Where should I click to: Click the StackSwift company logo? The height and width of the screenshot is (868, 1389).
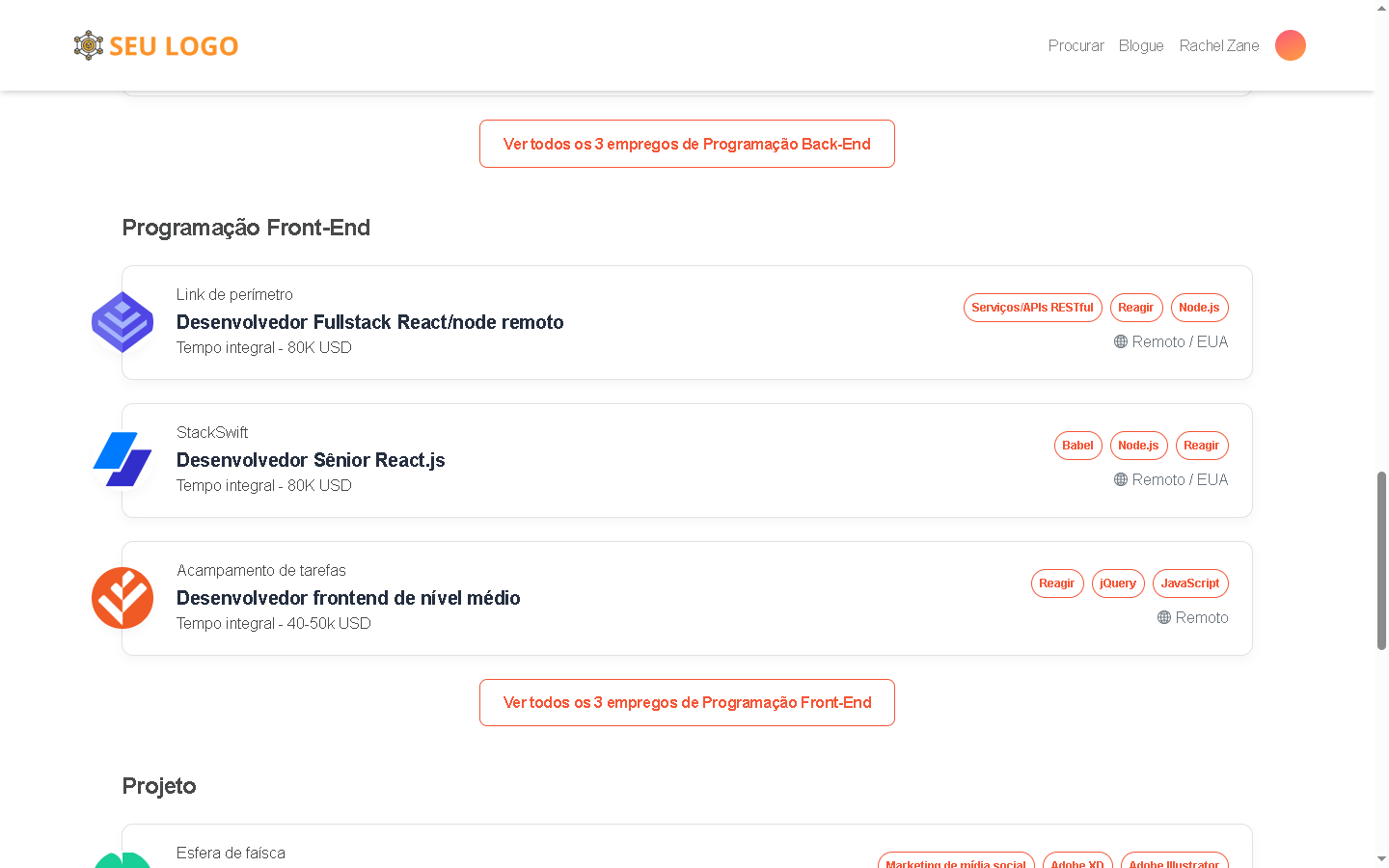coord(123,460)
